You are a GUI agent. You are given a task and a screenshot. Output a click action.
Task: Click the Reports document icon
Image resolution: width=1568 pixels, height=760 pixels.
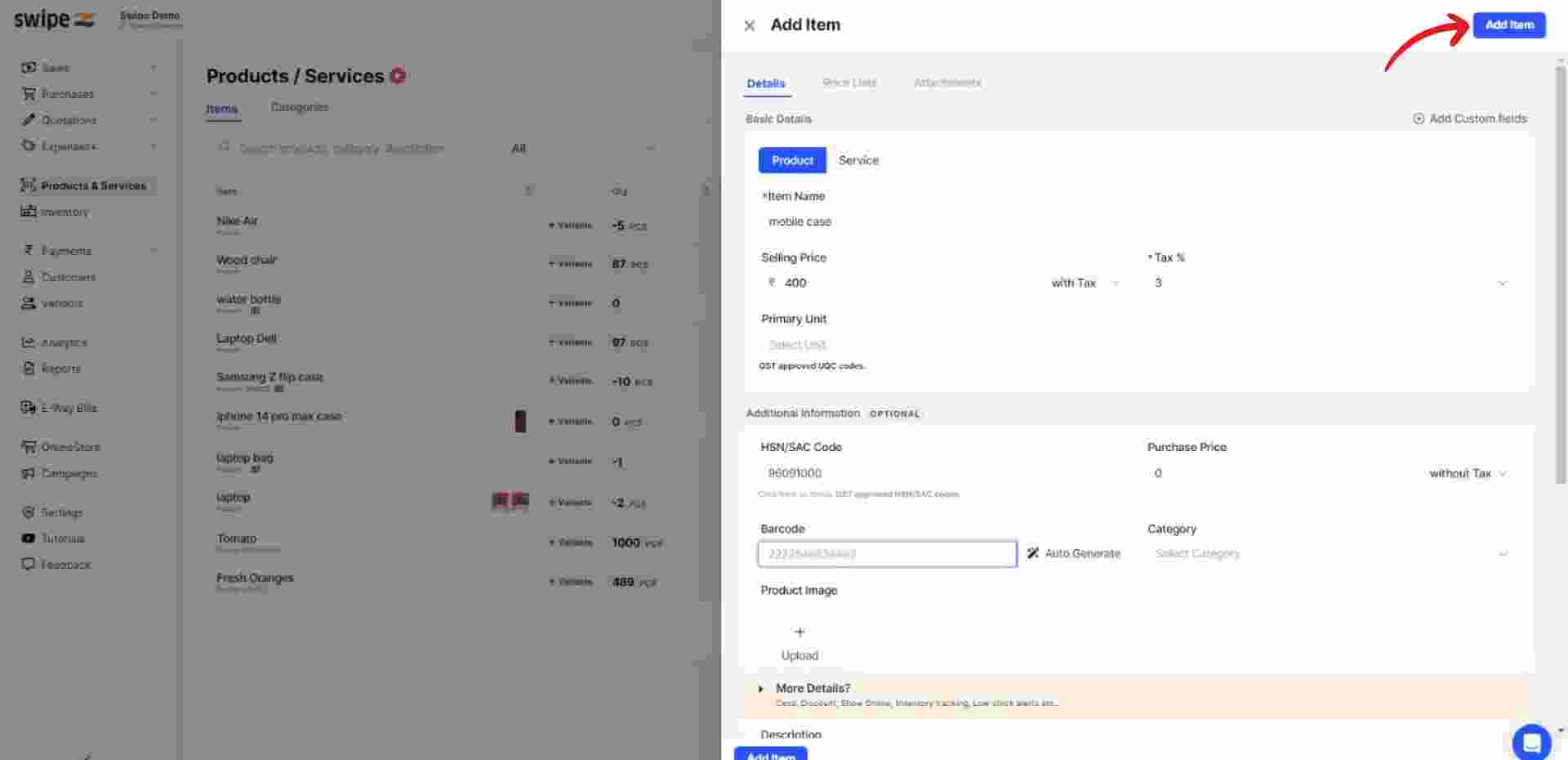click(x=29, y=369)
